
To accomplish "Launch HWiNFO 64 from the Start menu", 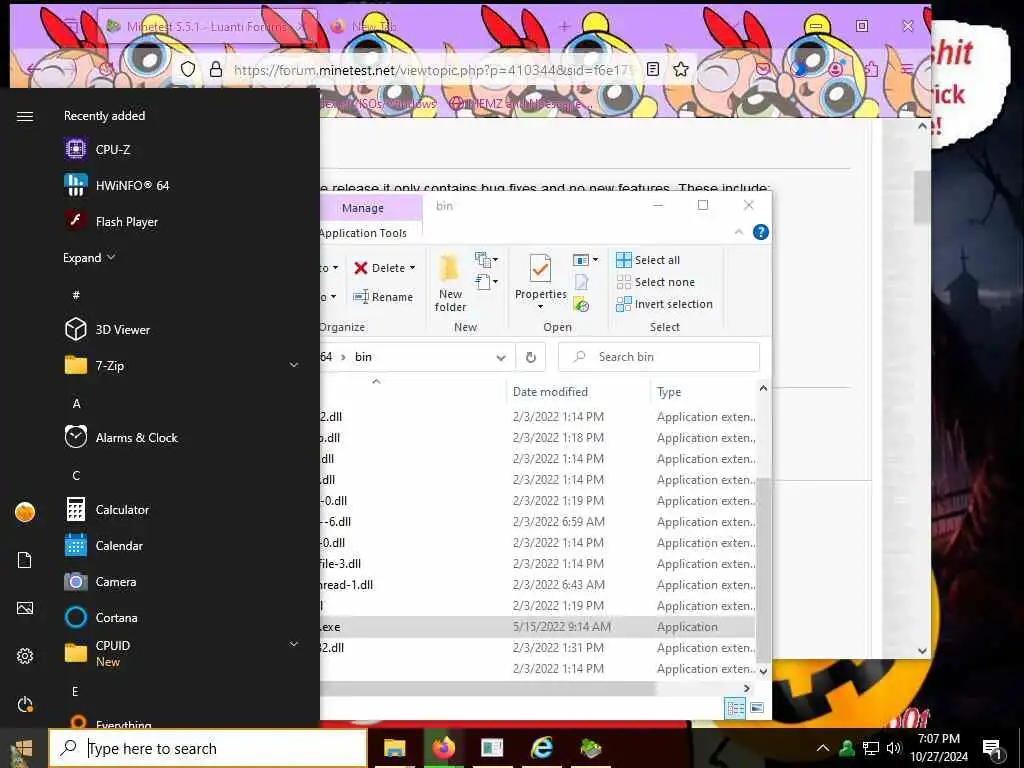I will pos(117,185).
